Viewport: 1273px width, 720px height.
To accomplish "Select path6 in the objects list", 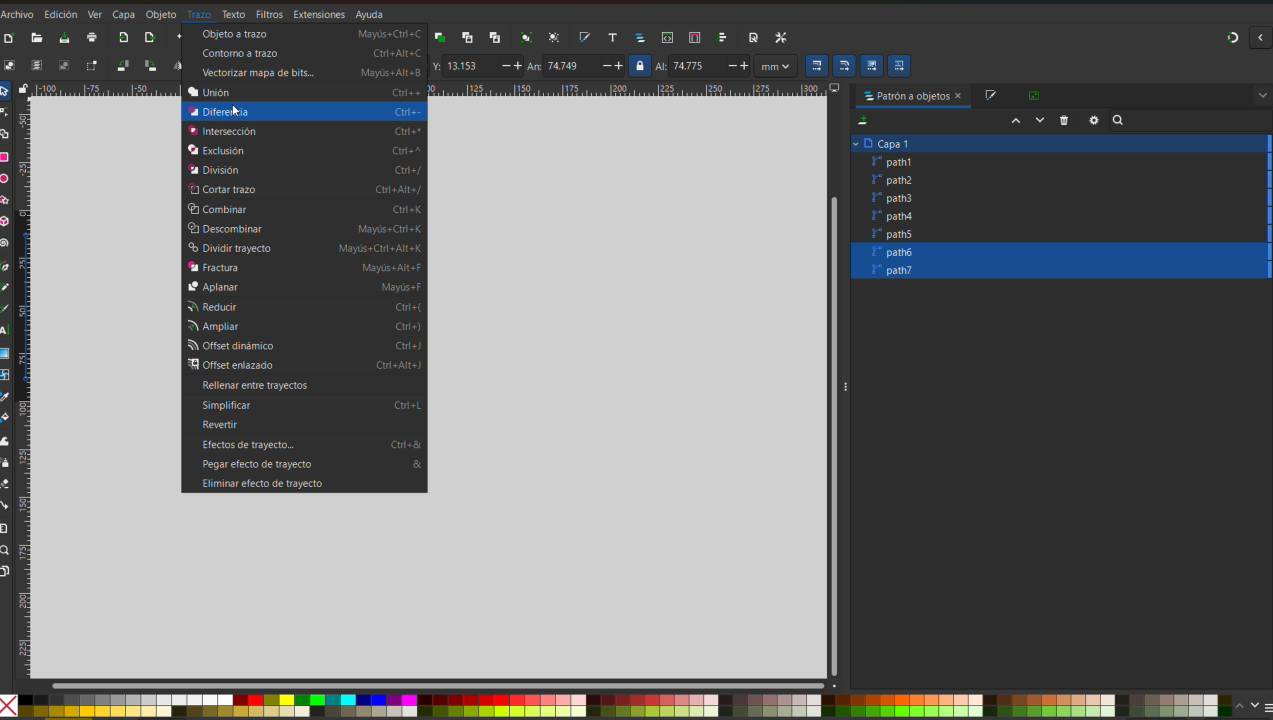I will point(1060,252).
